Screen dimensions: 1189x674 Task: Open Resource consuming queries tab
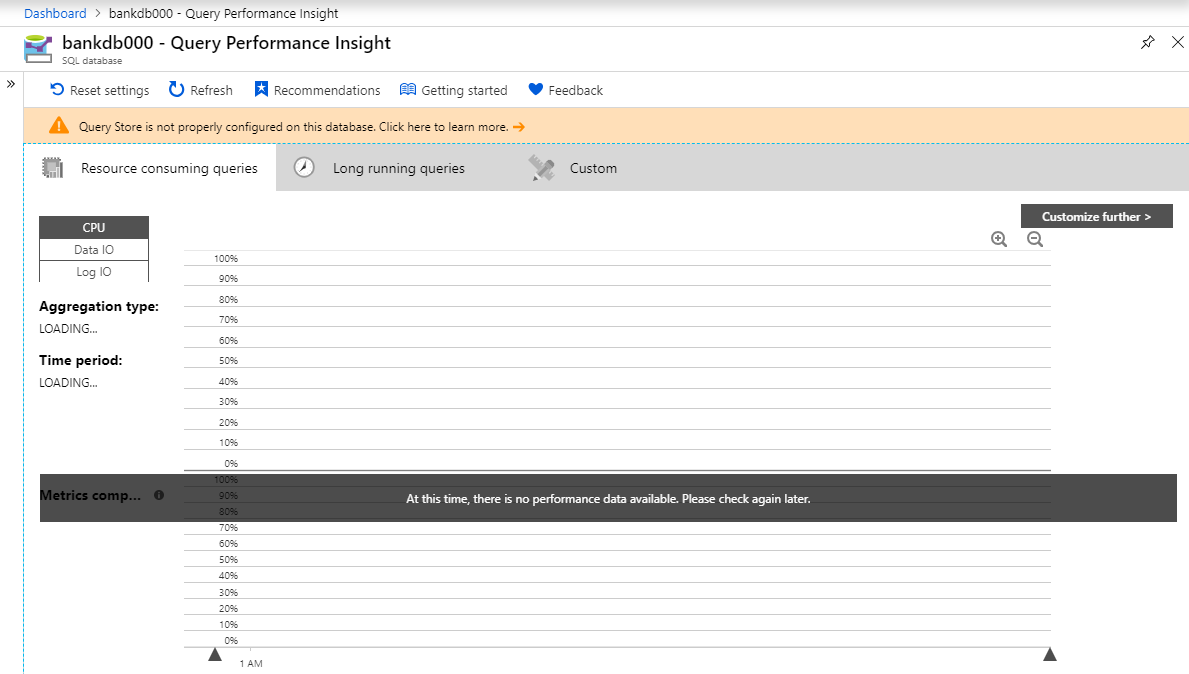tap(150, 168)
